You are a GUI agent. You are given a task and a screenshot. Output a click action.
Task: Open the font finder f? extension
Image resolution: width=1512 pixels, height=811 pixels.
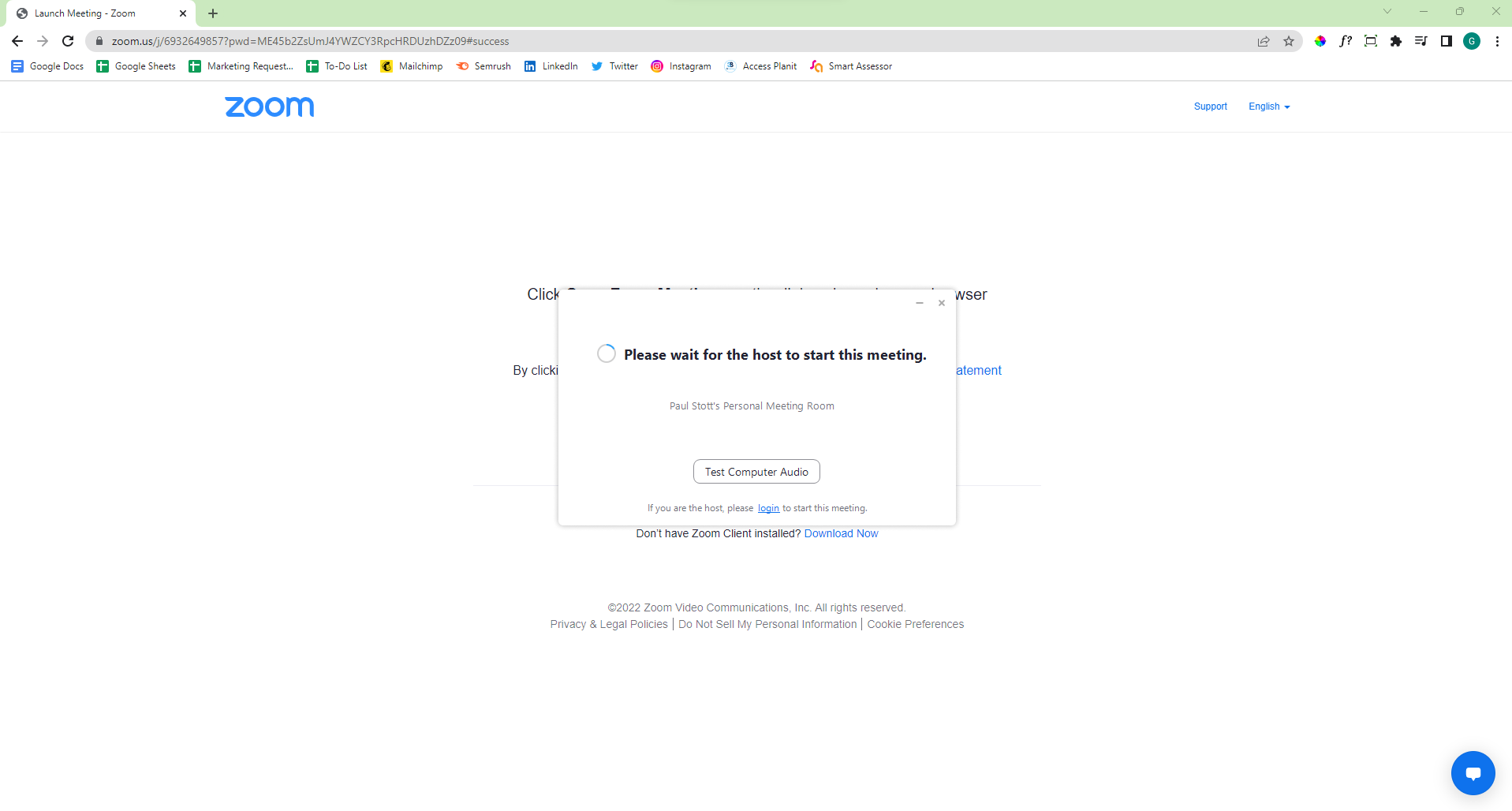coord(1346,41)
